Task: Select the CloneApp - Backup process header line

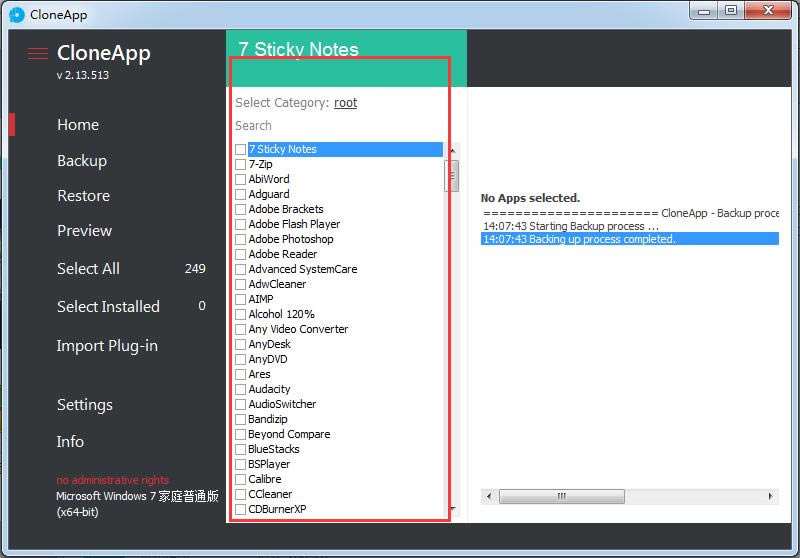Action: pos(630,213)
